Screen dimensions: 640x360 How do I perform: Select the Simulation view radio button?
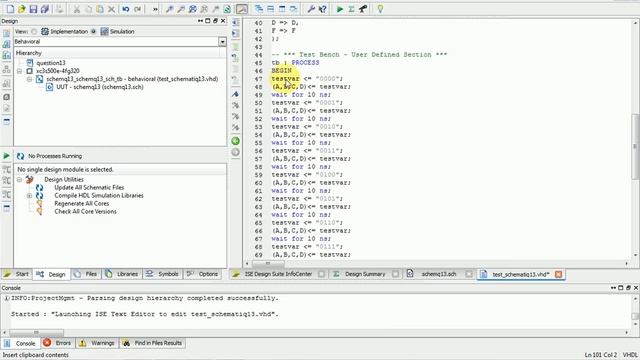[x=93, y=31]
